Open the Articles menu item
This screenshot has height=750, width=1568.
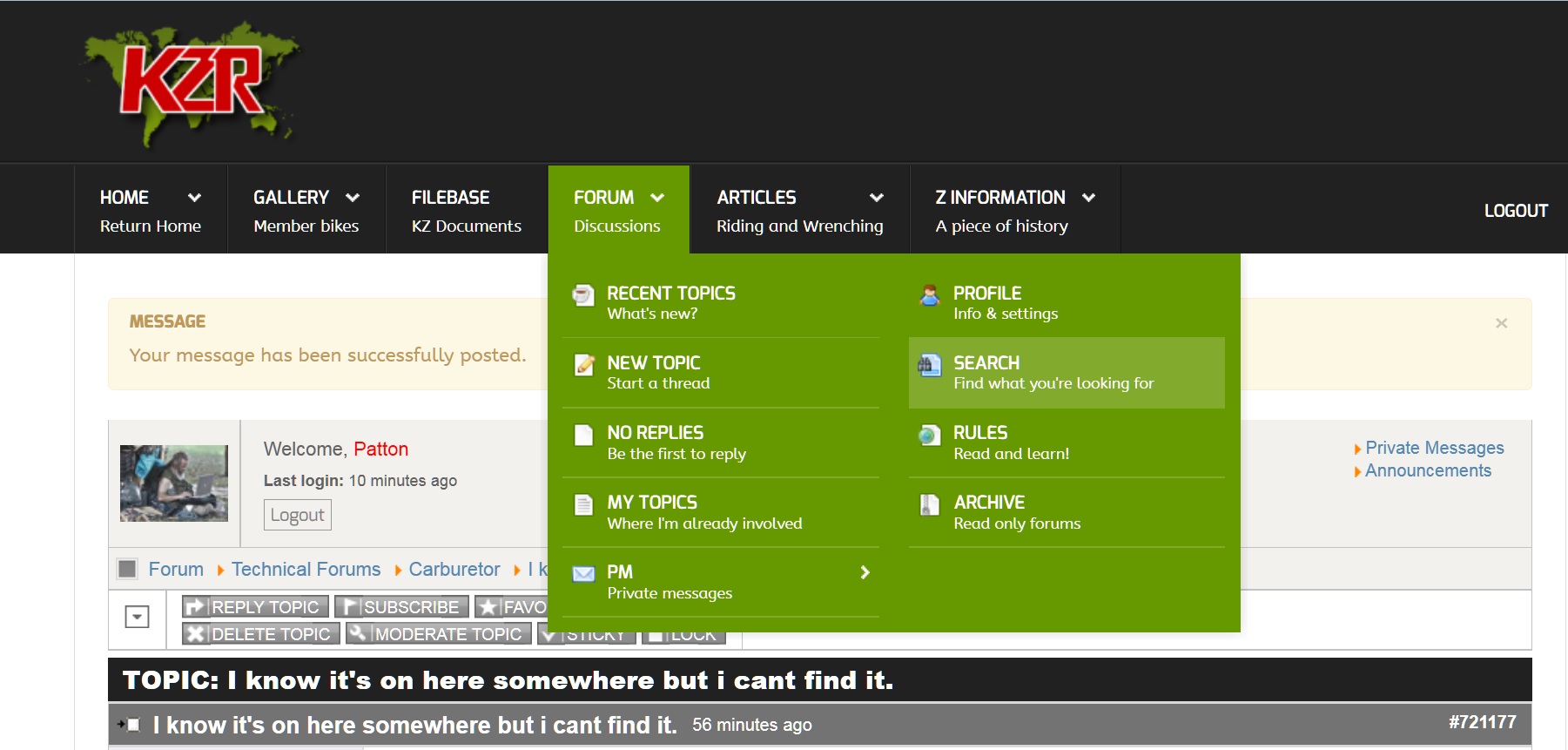tap(798, 210)
